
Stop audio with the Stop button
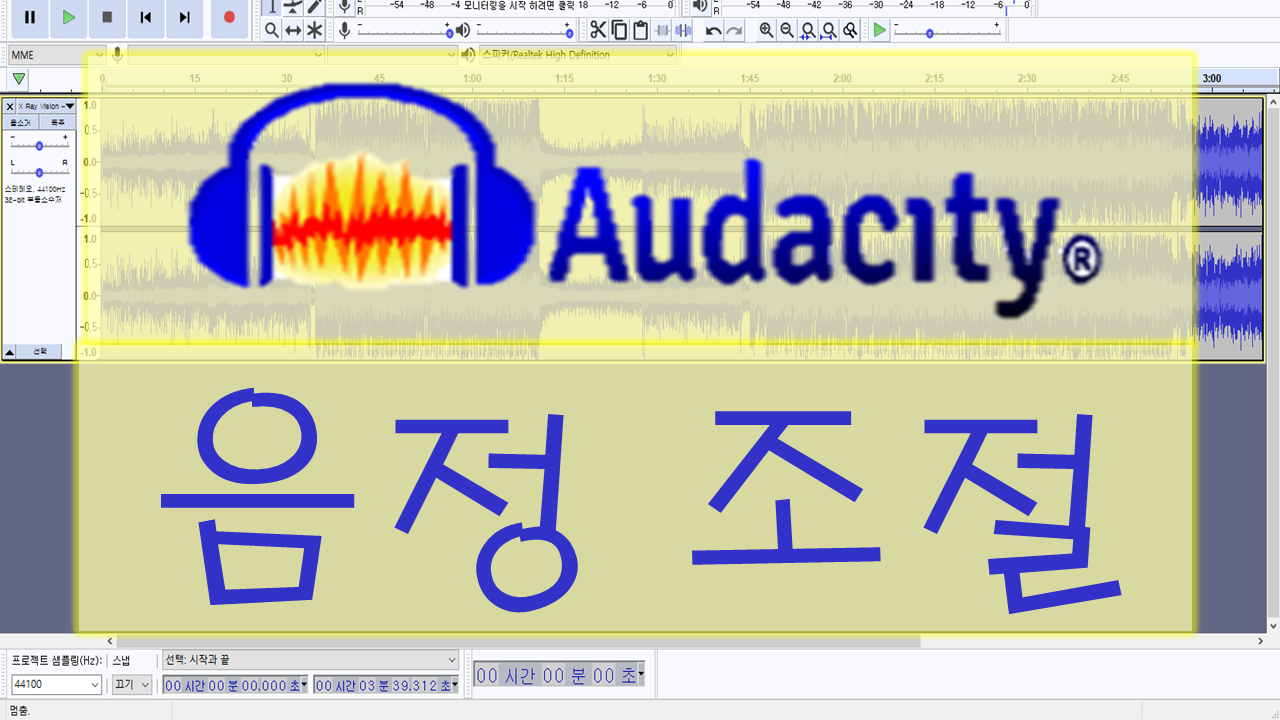[x=107, y=17]
